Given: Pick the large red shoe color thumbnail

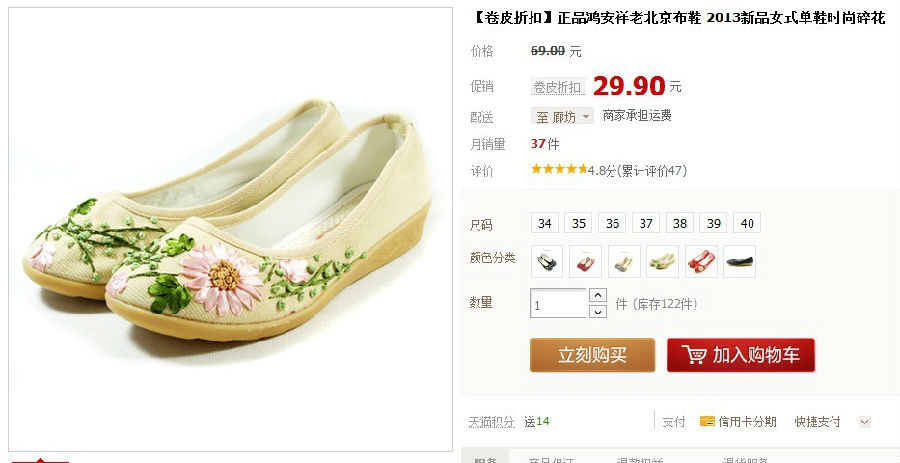Looking at the screenshot, I should 701,262.
